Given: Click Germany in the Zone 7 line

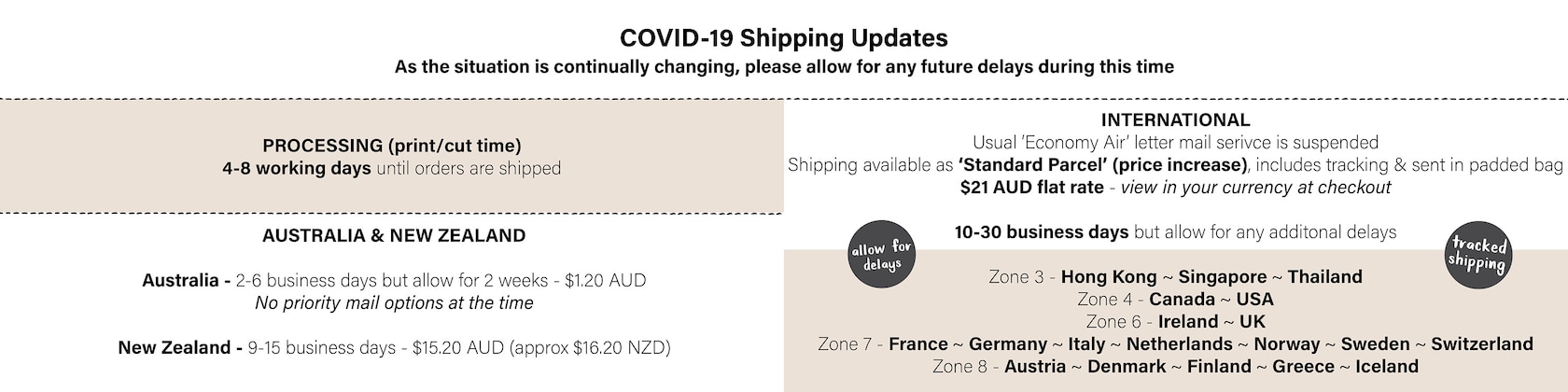Looking at the screenshot, I should [x=1008, y=344].
